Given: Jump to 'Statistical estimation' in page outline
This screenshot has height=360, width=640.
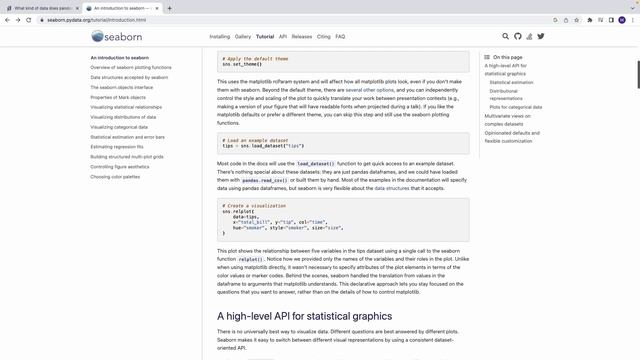Looking at the screenshot, I should (x=511, y=82).
